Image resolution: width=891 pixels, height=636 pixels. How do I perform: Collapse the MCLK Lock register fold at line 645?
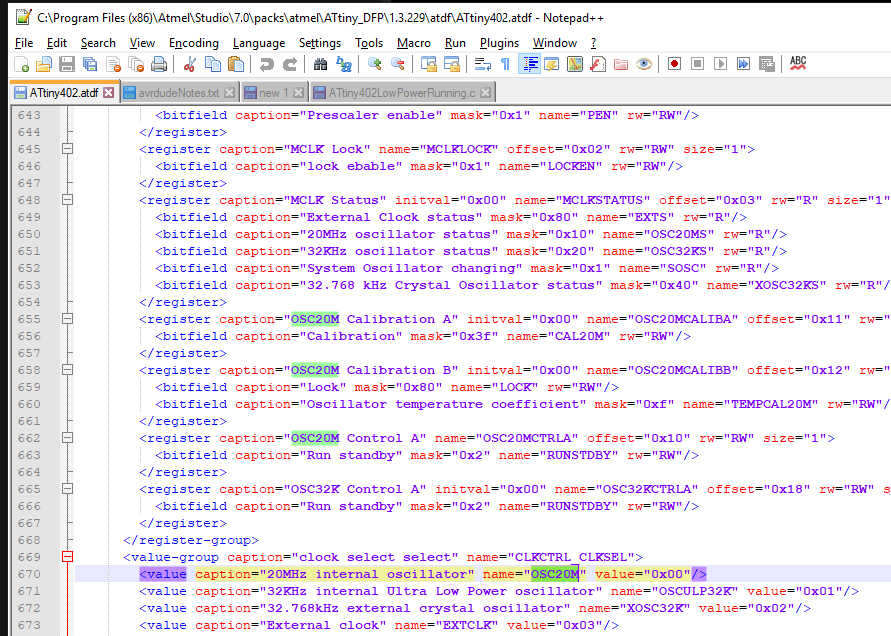click(x=68, y=149)
